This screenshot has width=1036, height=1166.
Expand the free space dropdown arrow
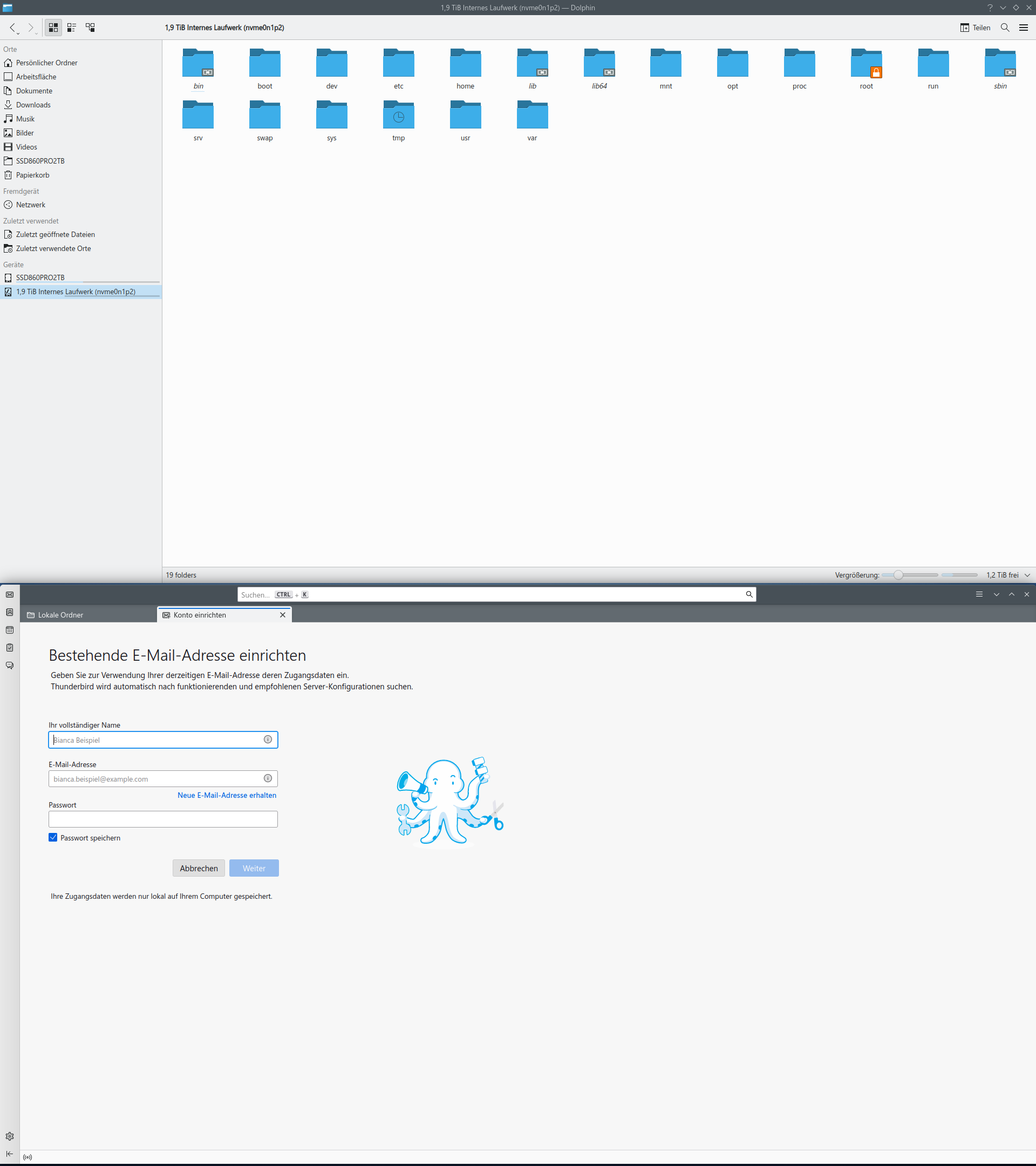pos(1027,575)
